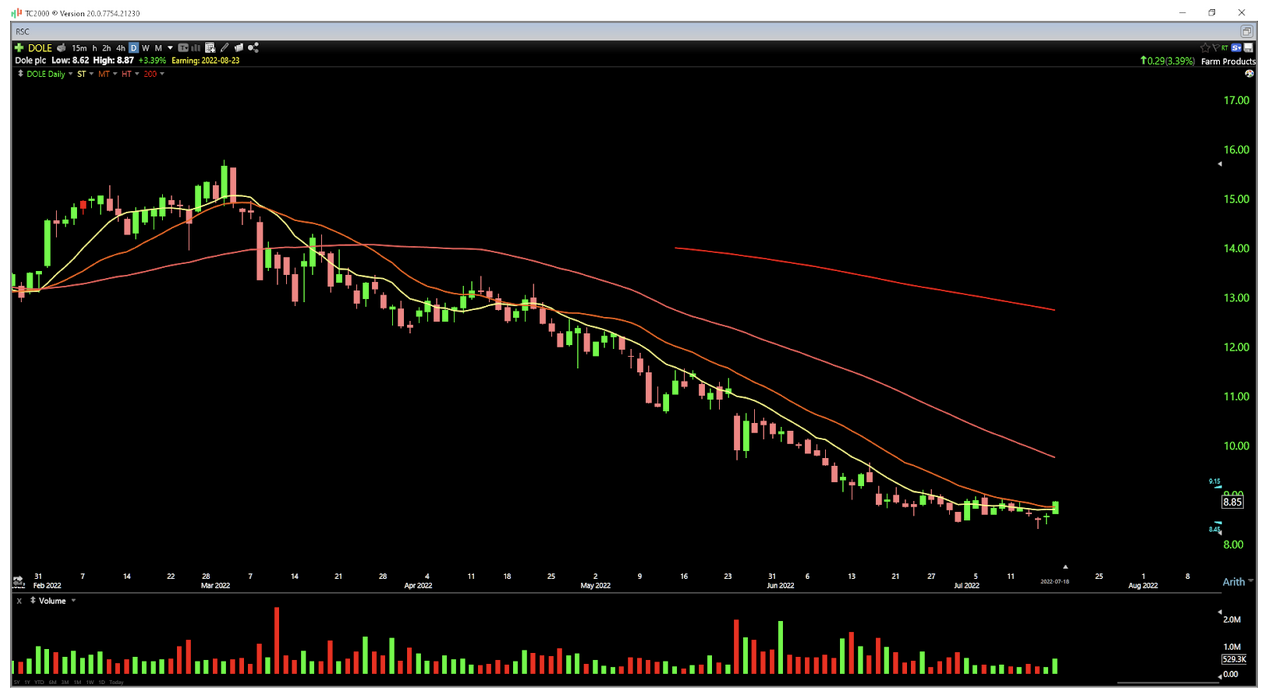
Task: Set chart range to Today
Action: coord(117,682)
